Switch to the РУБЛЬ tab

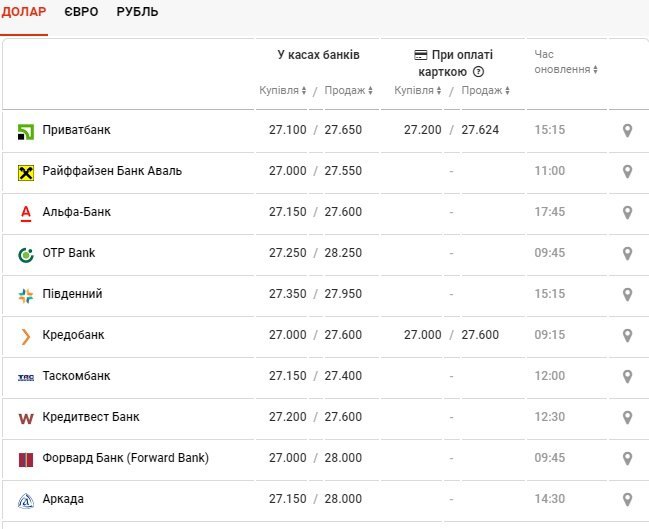pos(137,12)
